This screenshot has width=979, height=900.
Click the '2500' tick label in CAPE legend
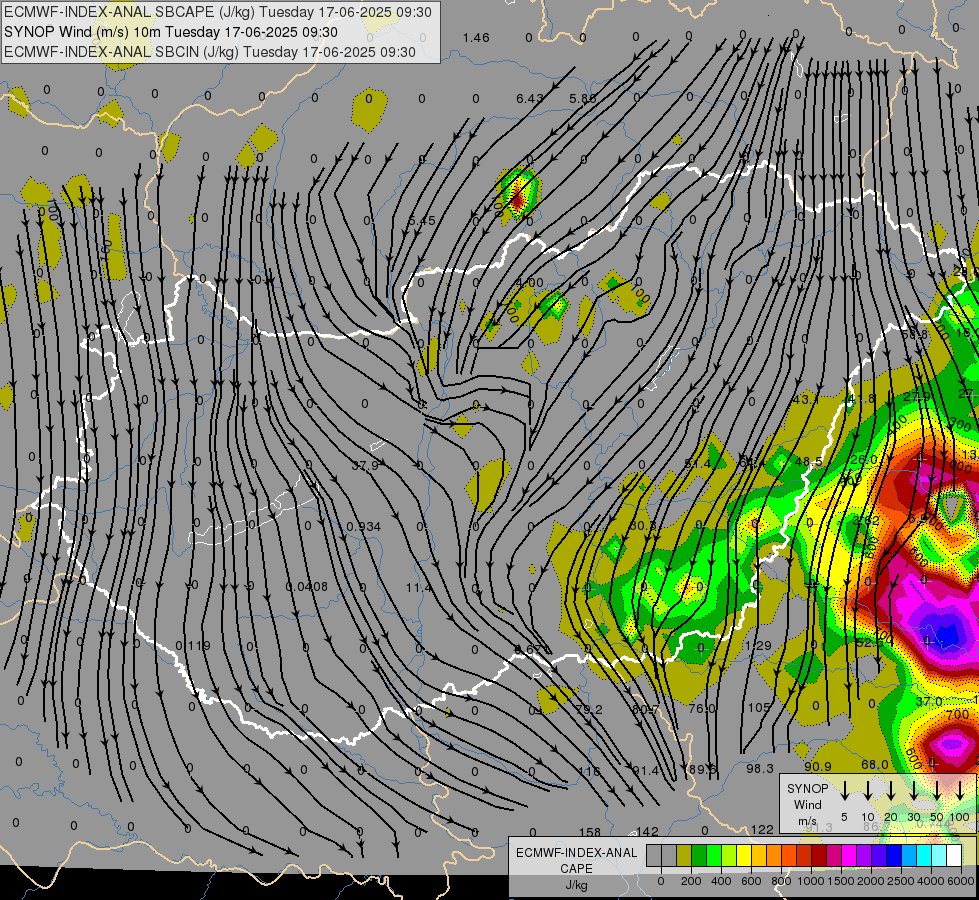(900, 881)
